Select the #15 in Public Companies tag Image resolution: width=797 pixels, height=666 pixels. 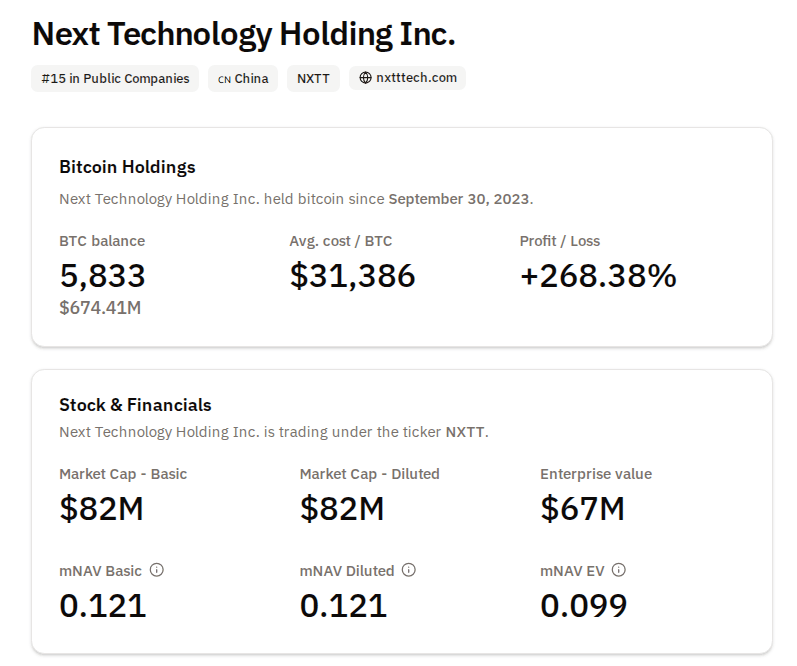coord(115,78)
